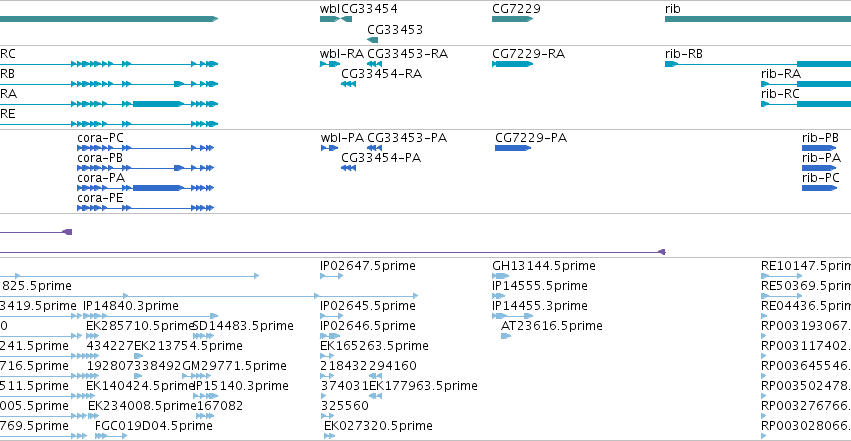Viewport: 851px width, 441px height.
Task: Click the rib-PB protein feature
Action: [x=819, y=148]
